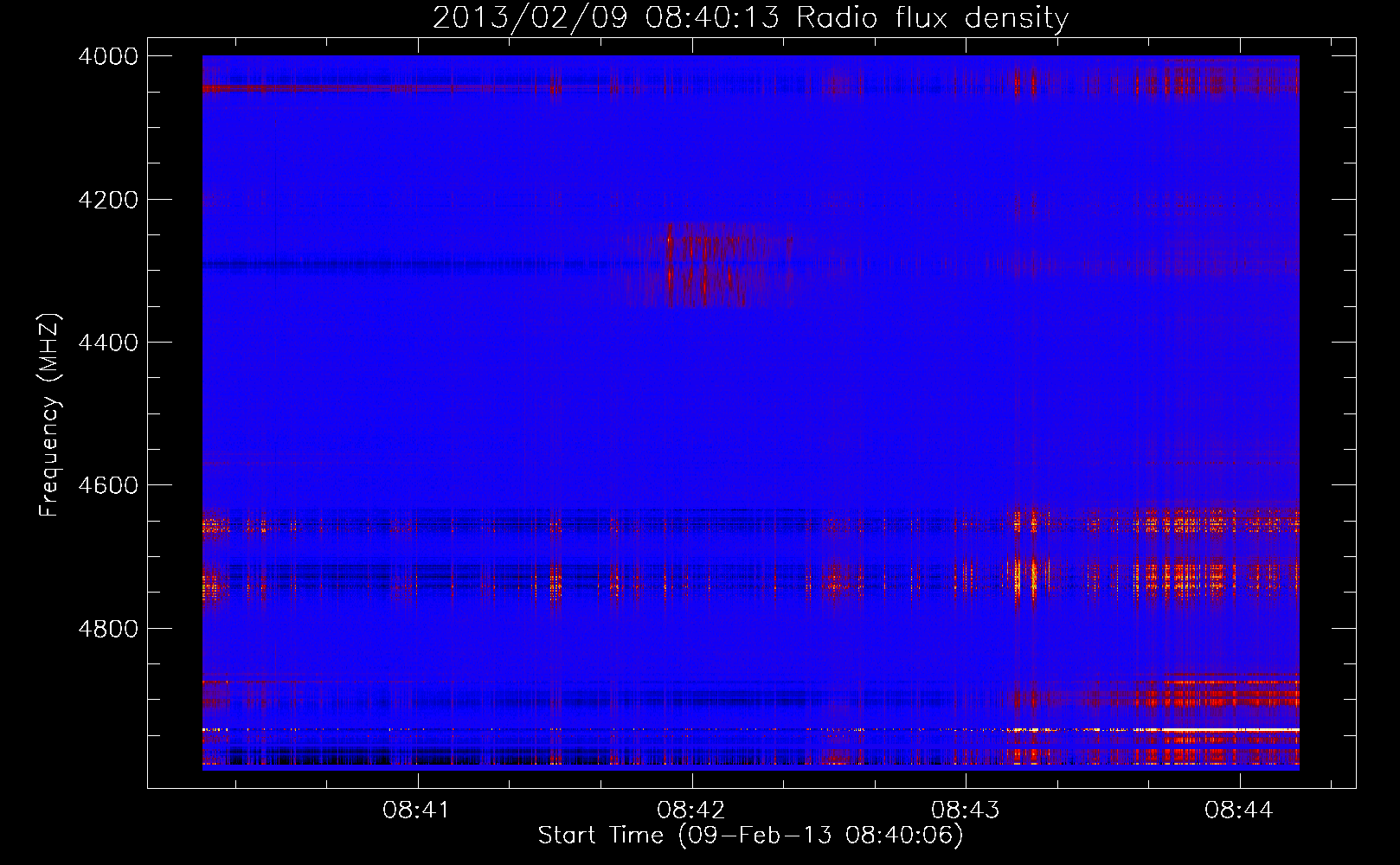
Task: Select the 4600 frequency axis label
Action: point(108,485)
